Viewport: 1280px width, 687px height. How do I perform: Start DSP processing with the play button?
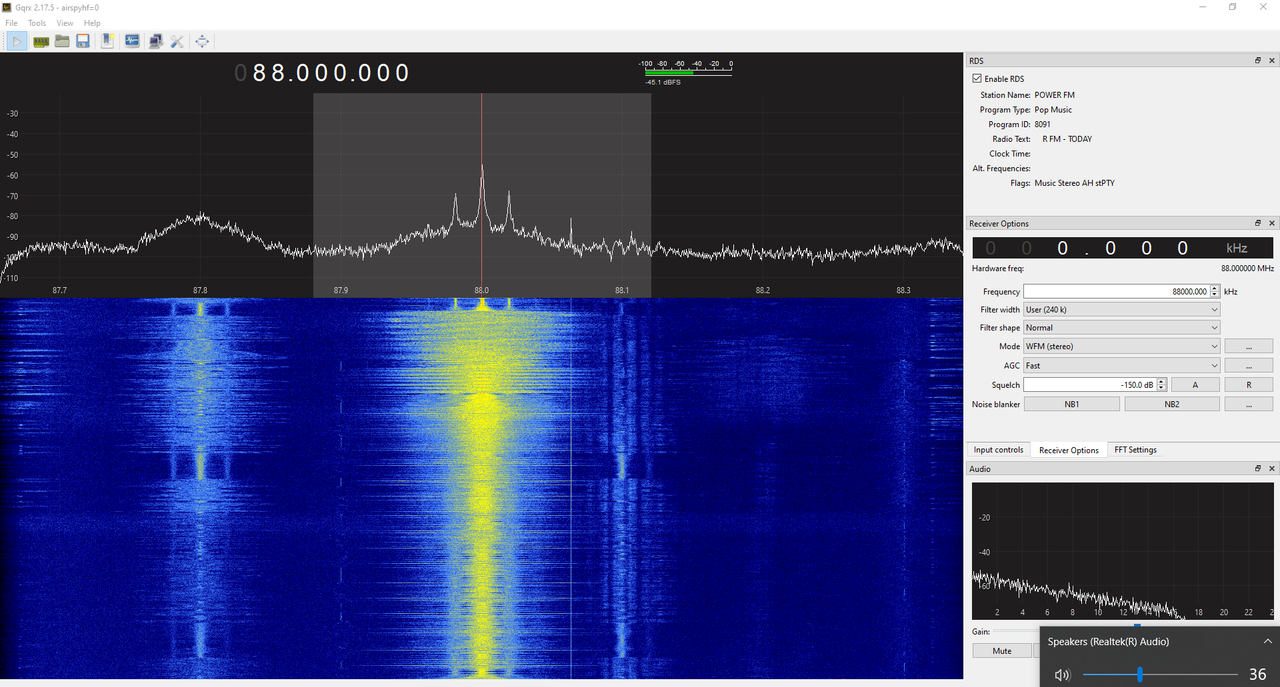point(18,41)
